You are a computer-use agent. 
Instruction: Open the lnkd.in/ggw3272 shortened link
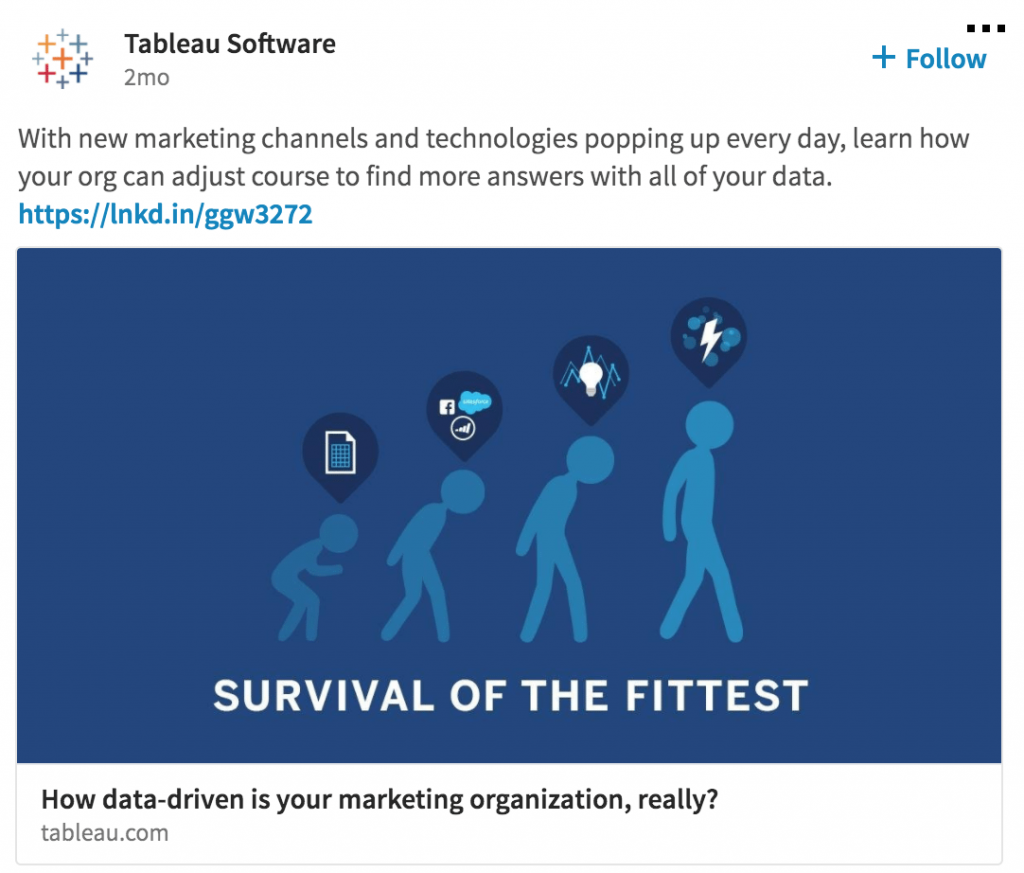pos(164,213)
